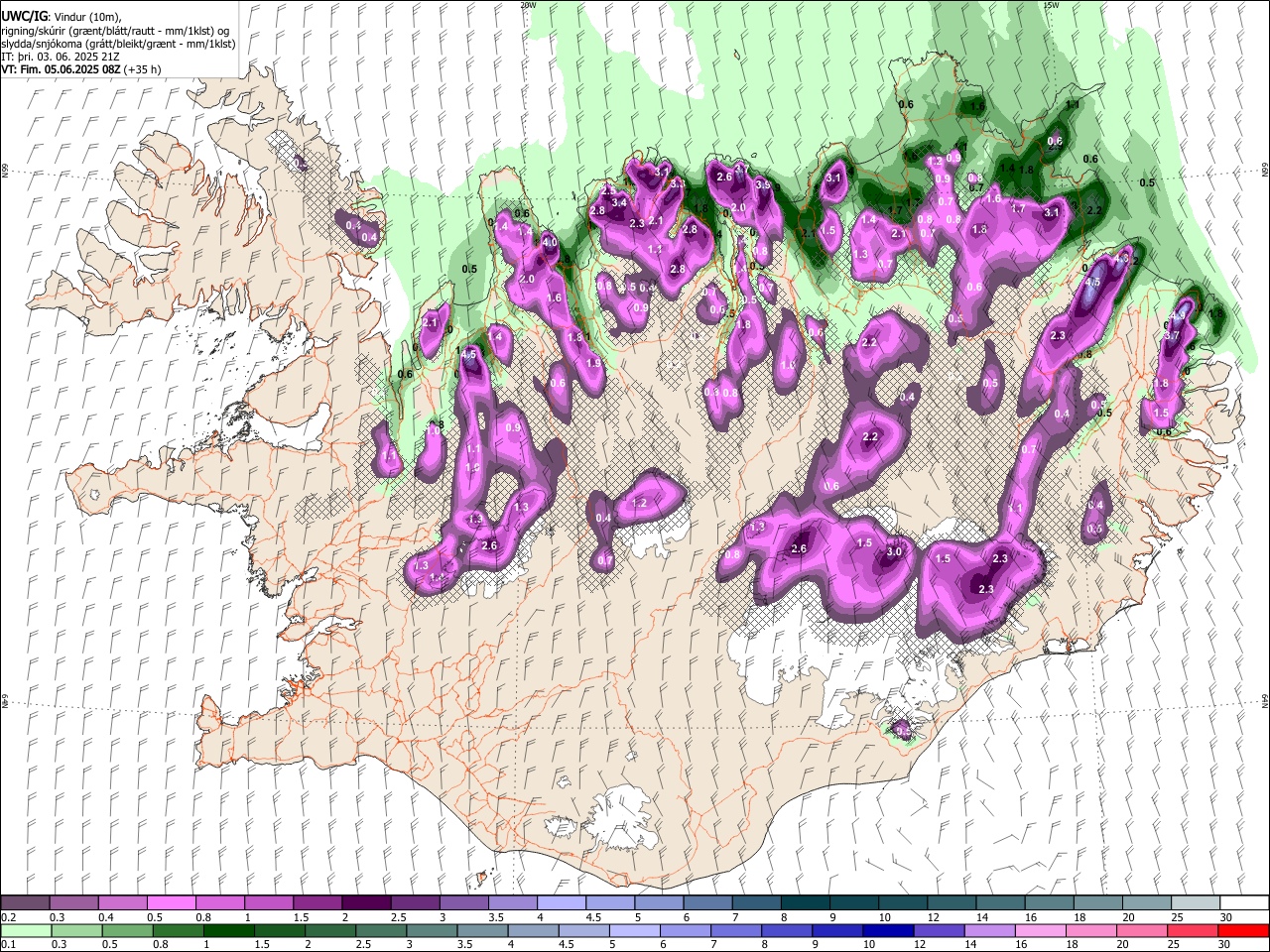This screenshot has width=1270, height=952.
Task: Select the 2.5–3 swatch in lower legend row
Action: coord(380,930)
